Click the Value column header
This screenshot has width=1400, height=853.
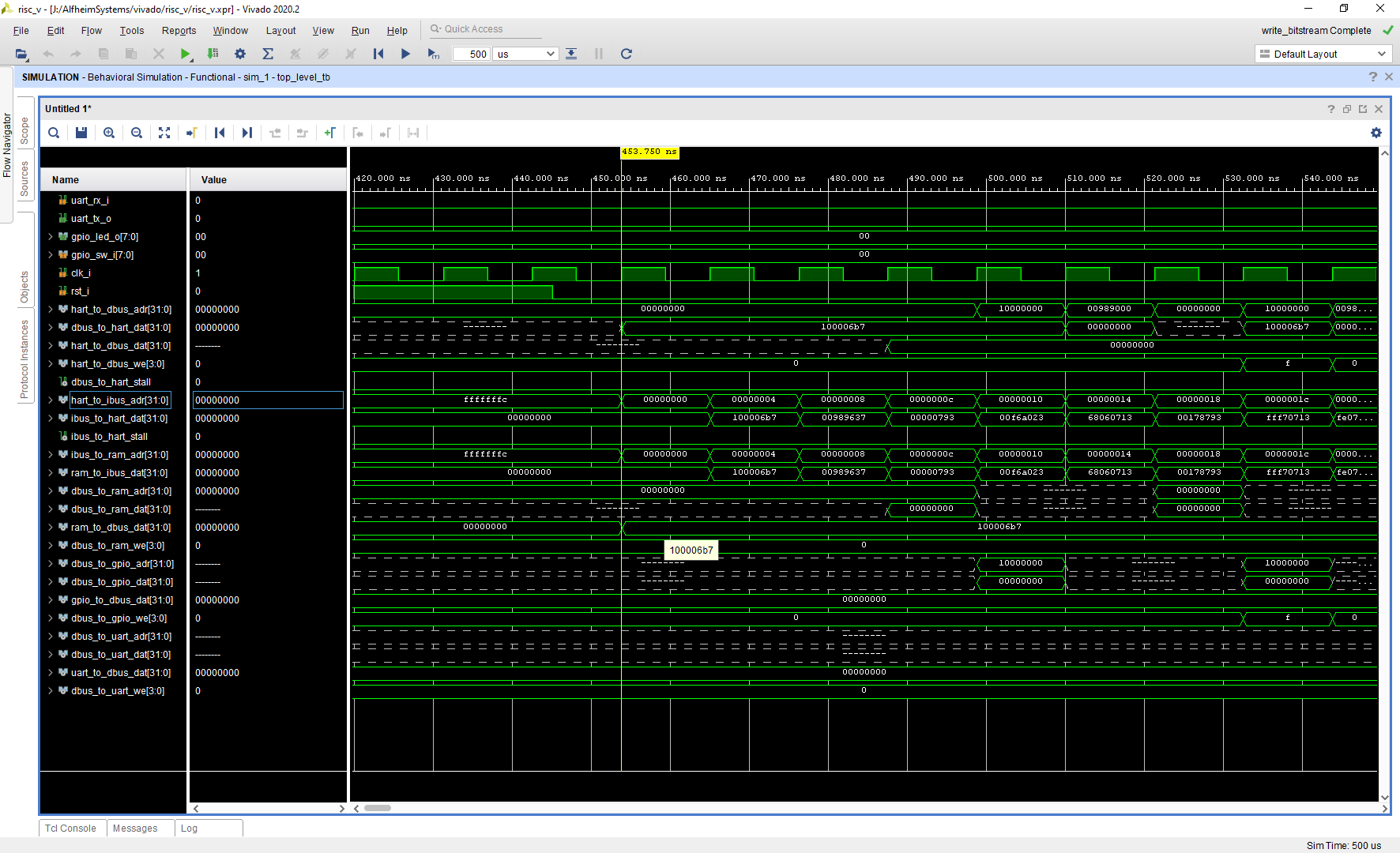tap(268, 180)
